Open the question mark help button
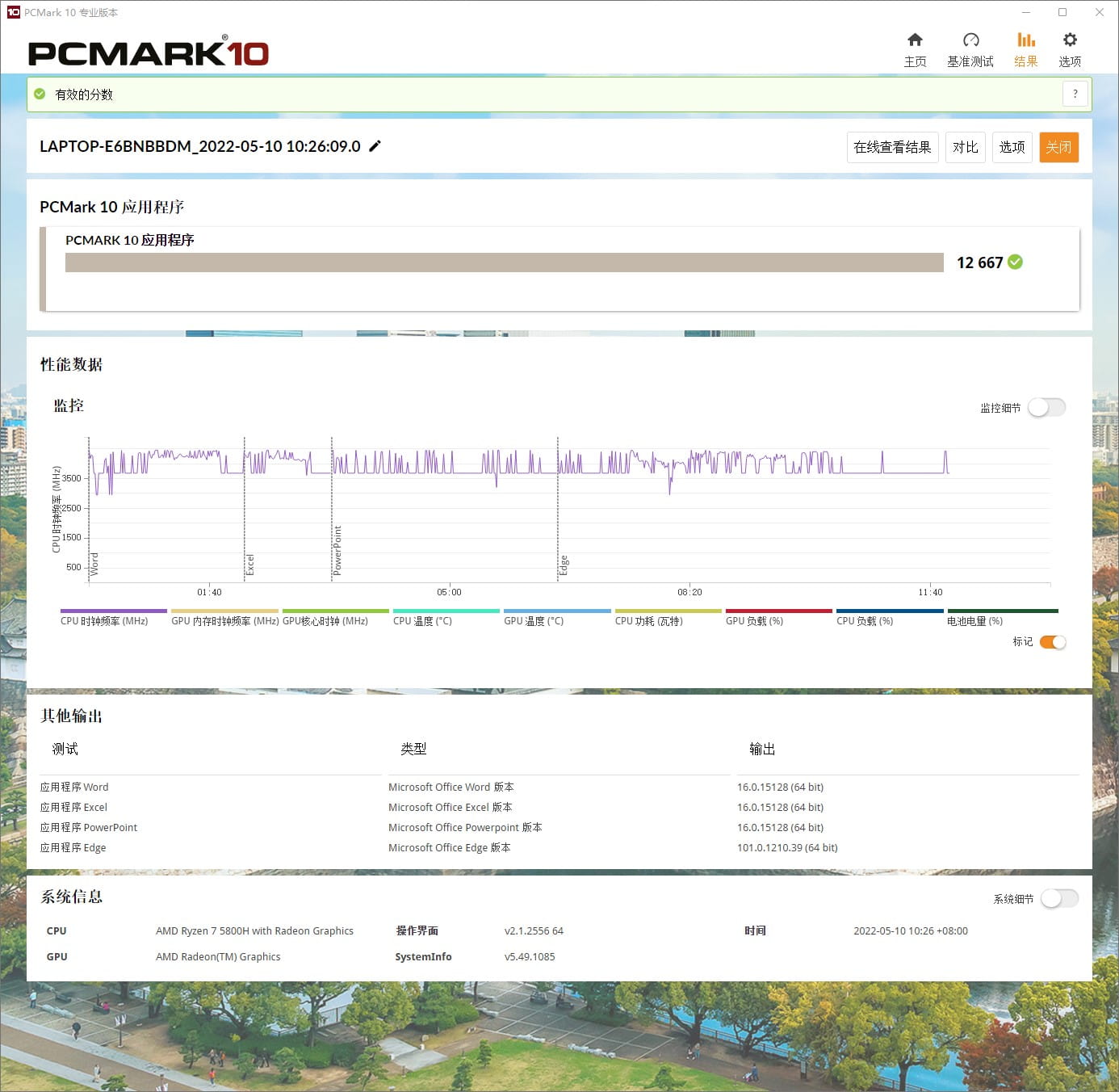The height and width of the screenshot is (1092, 1119). point(1075,94)
